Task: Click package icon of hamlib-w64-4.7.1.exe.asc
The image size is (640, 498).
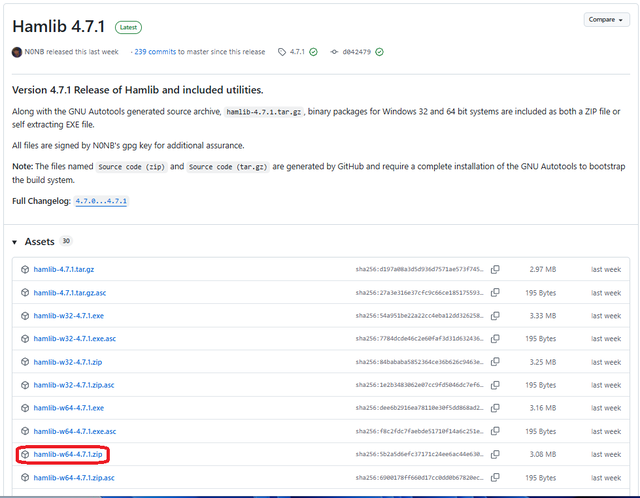Action: pyautogui.click(x=25, y=431)
